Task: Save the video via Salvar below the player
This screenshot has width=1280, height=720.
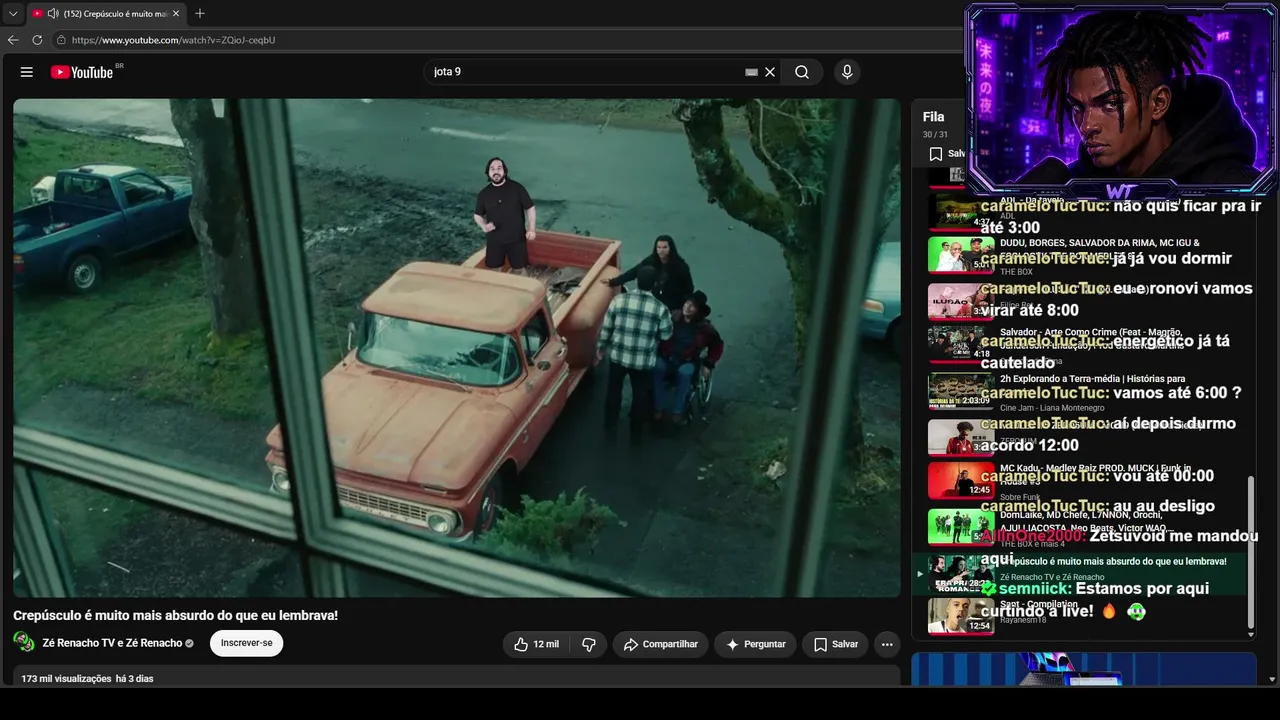Action: tap(835, 644)
